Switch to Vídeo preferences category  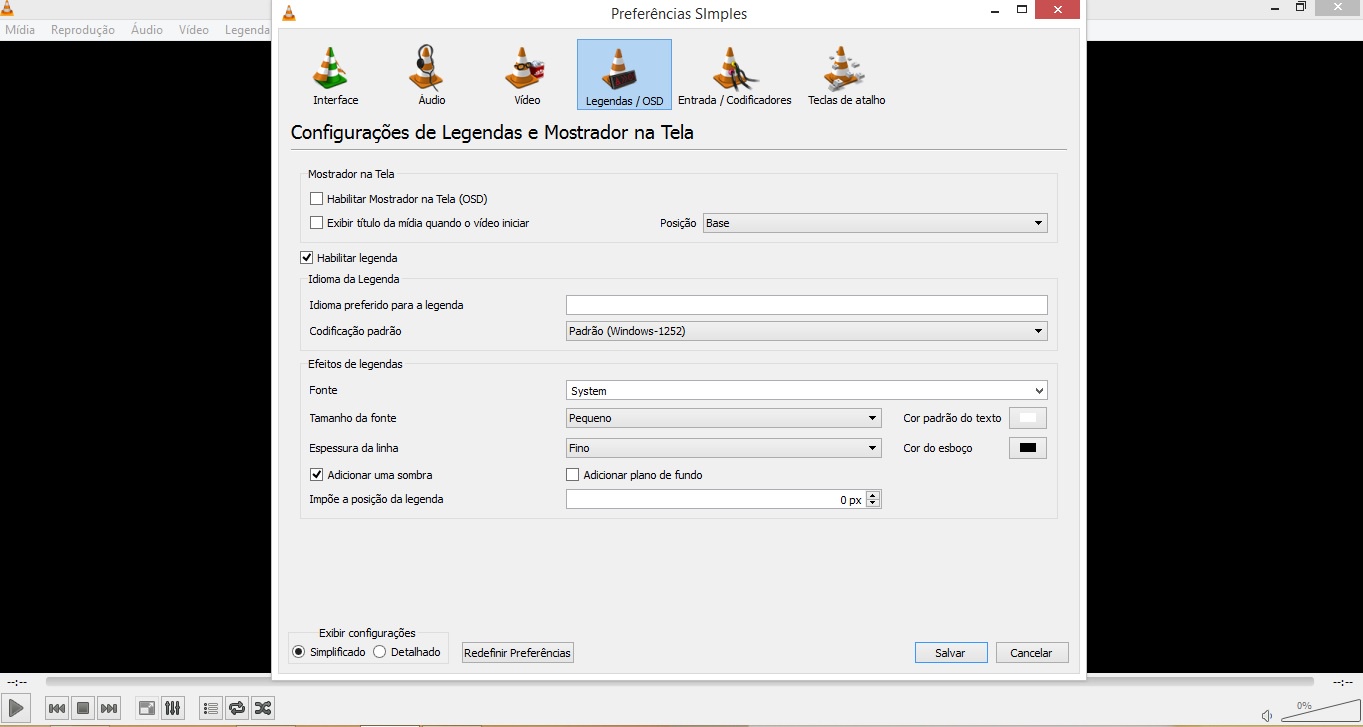point(526,76)
